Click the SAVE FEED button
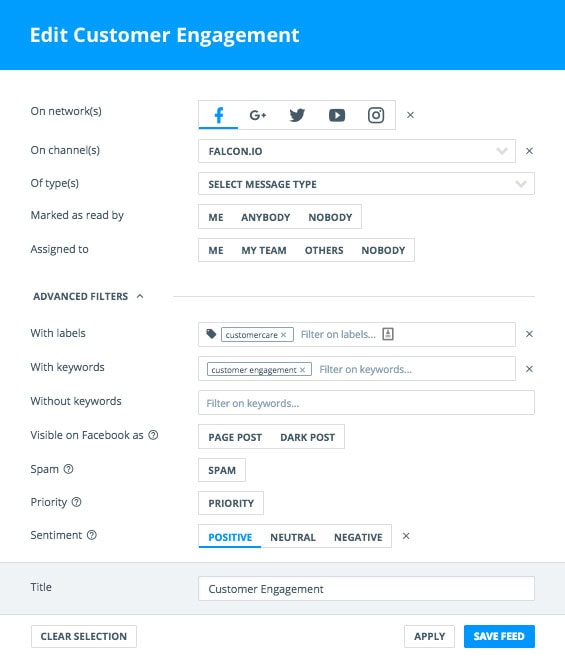This screenshot has height=658, width=565. 499,636
